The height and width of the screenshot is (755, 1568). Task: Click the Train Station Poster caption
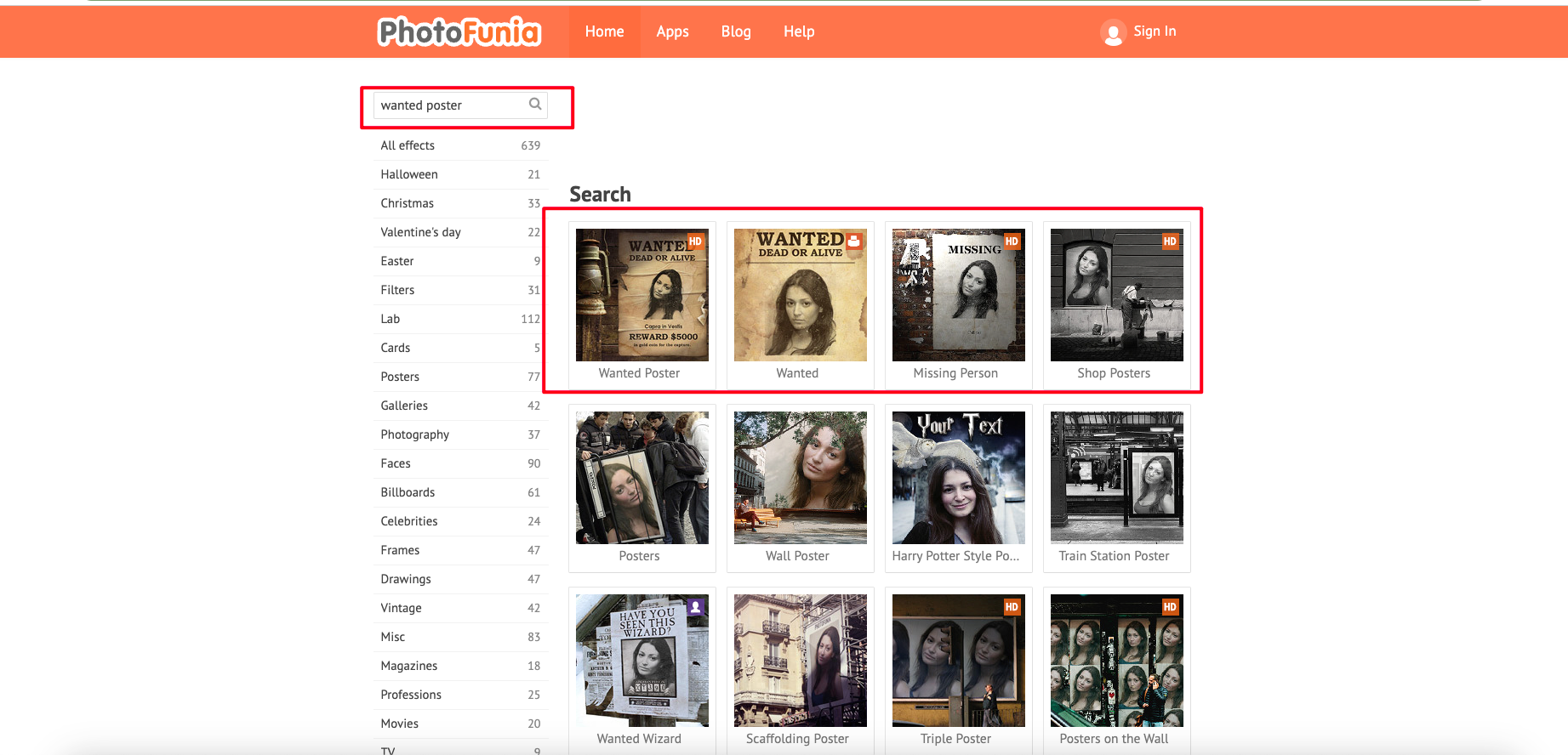click(1114, 556)
